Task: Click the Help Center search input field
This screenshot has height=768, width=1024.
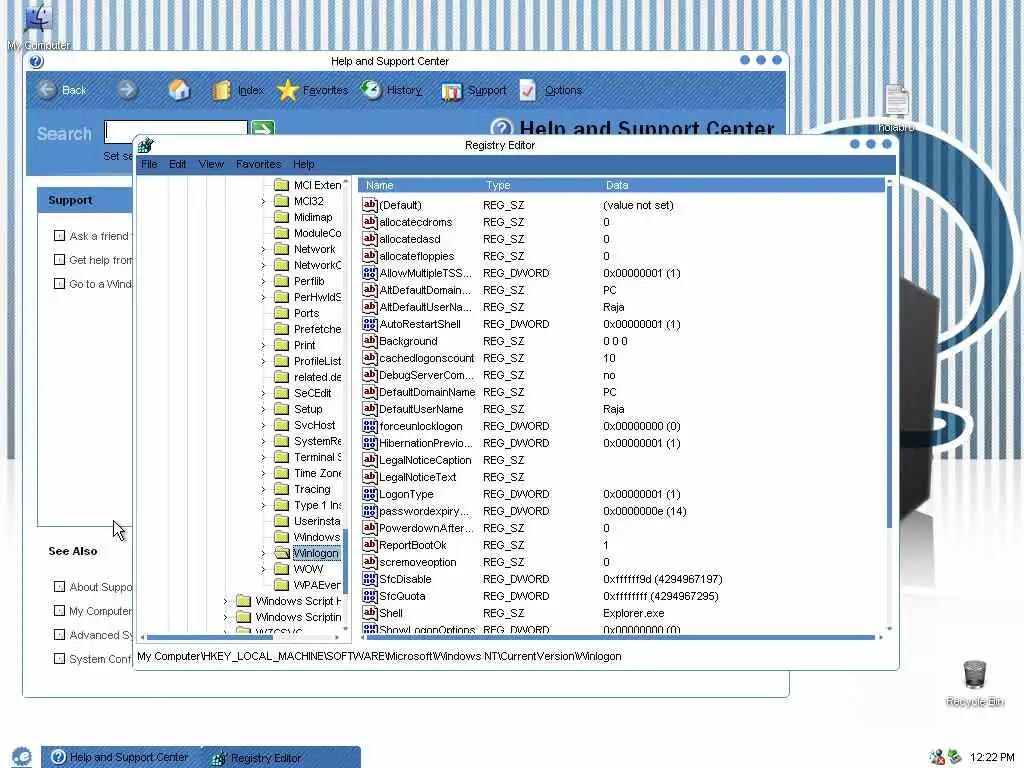Action: (176, 131)
